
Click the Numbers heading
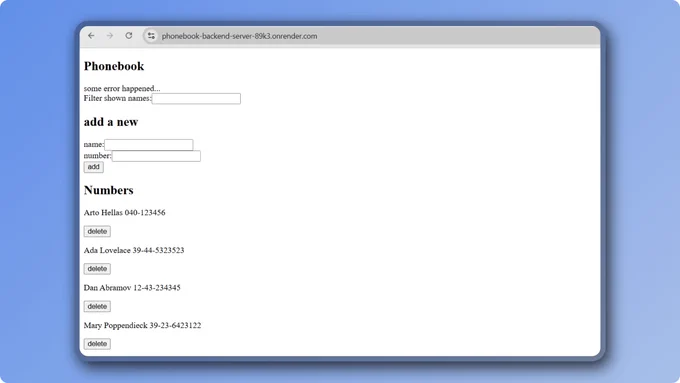(108, 190)
